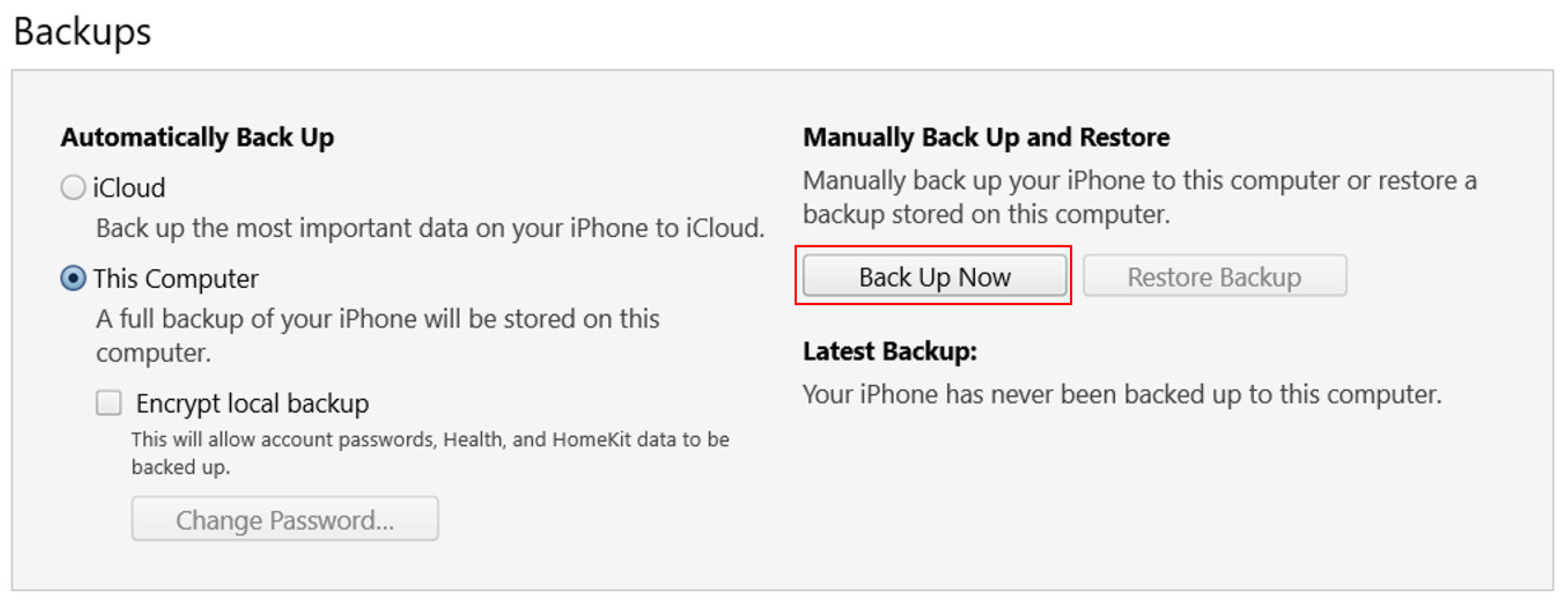This screenshot has width=1568, height=604.
Task: Select the This Computer radio button
Action: pyautogui.click(x=73, y=278)
